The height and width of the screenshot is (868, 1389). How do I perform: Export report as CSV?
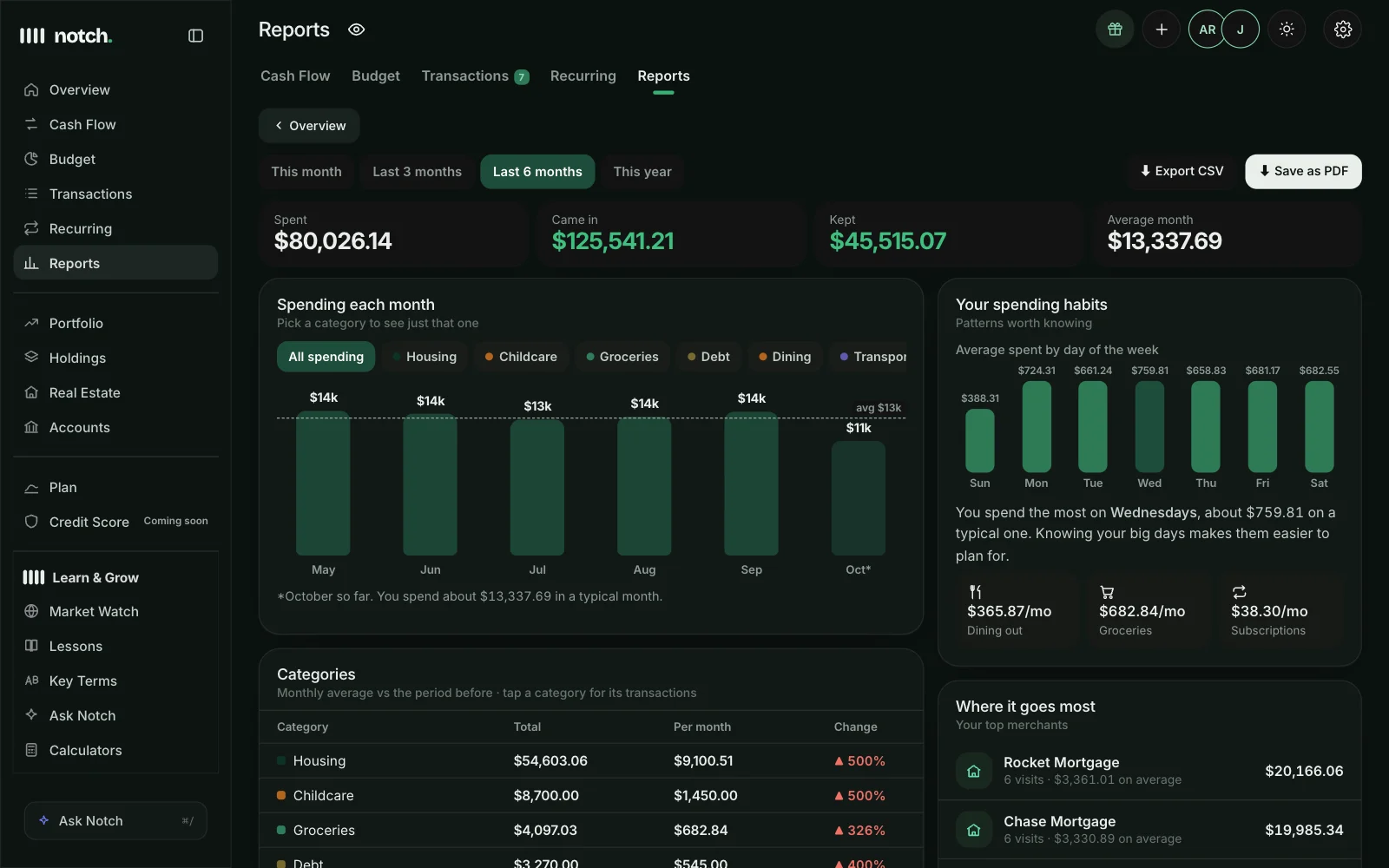pyautogui.click(x=1182, y=171)
